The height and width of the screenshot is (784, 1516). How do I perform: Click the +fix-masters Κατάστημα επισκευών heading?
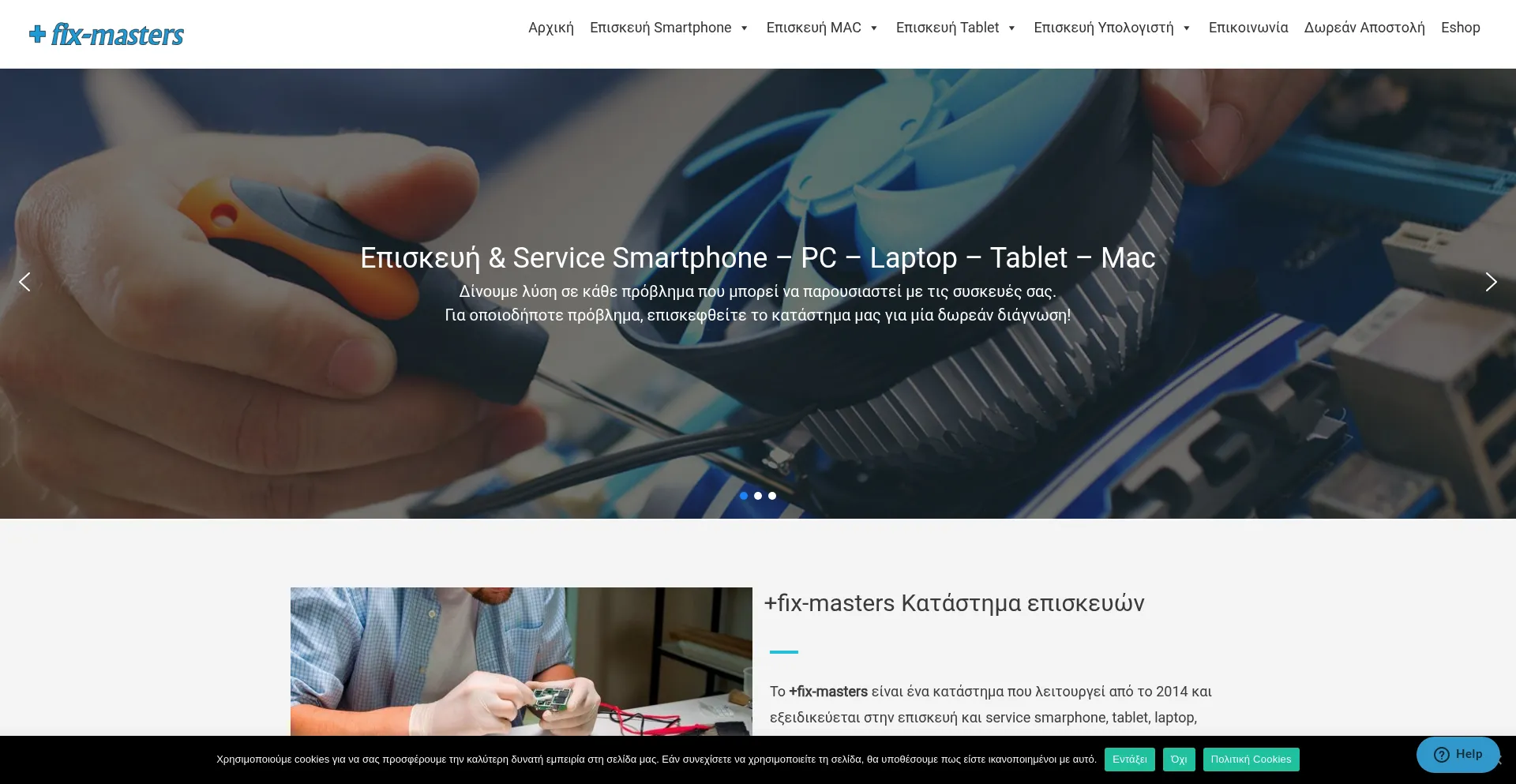[x=954, y=603]
